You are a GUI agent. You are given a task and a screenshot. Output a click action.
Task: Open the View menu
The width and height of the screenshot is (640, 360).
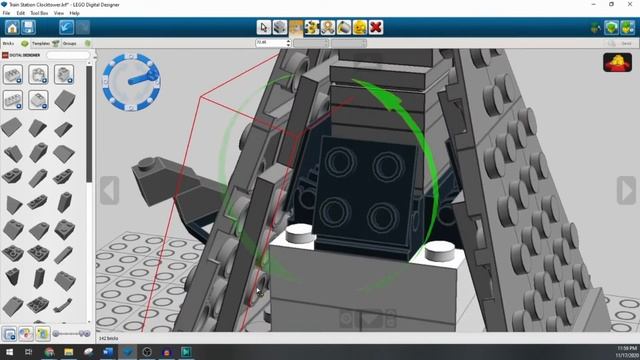tap(58, 13)
